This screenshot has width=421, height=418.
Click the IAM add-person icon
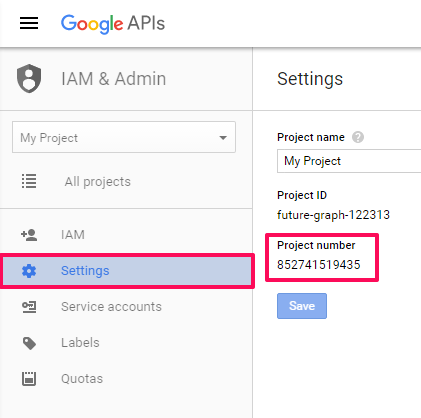pyautogui.click(x=29, y=235)
